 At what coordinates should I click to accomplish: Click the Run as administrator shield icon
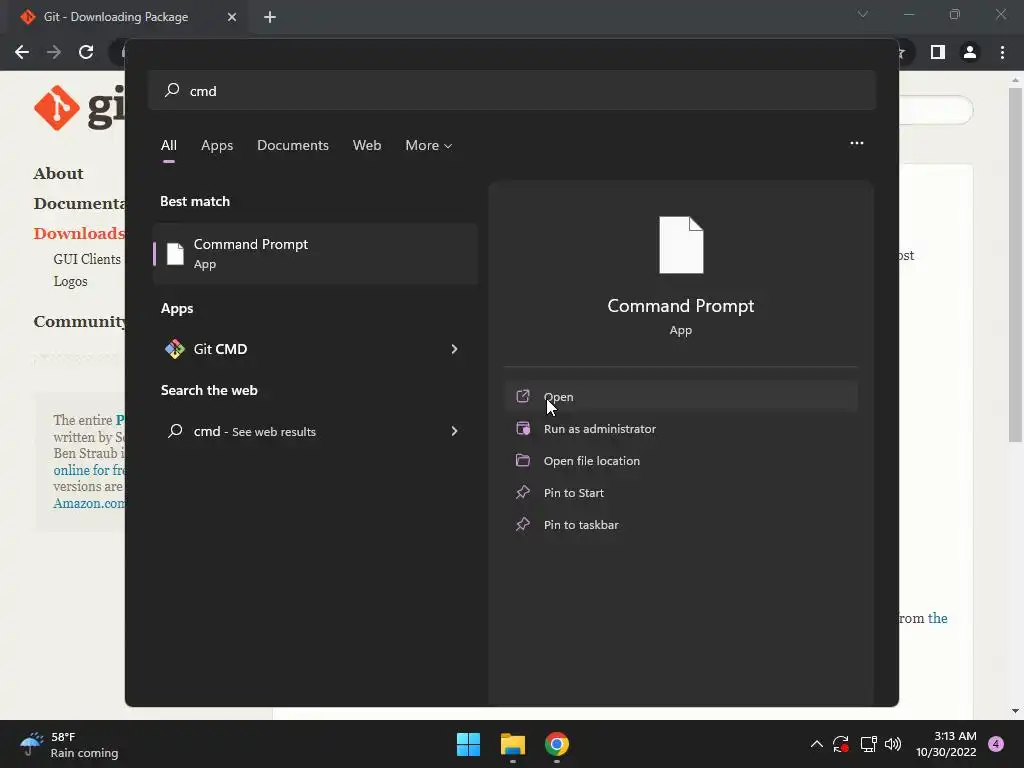tap(523, 428)
